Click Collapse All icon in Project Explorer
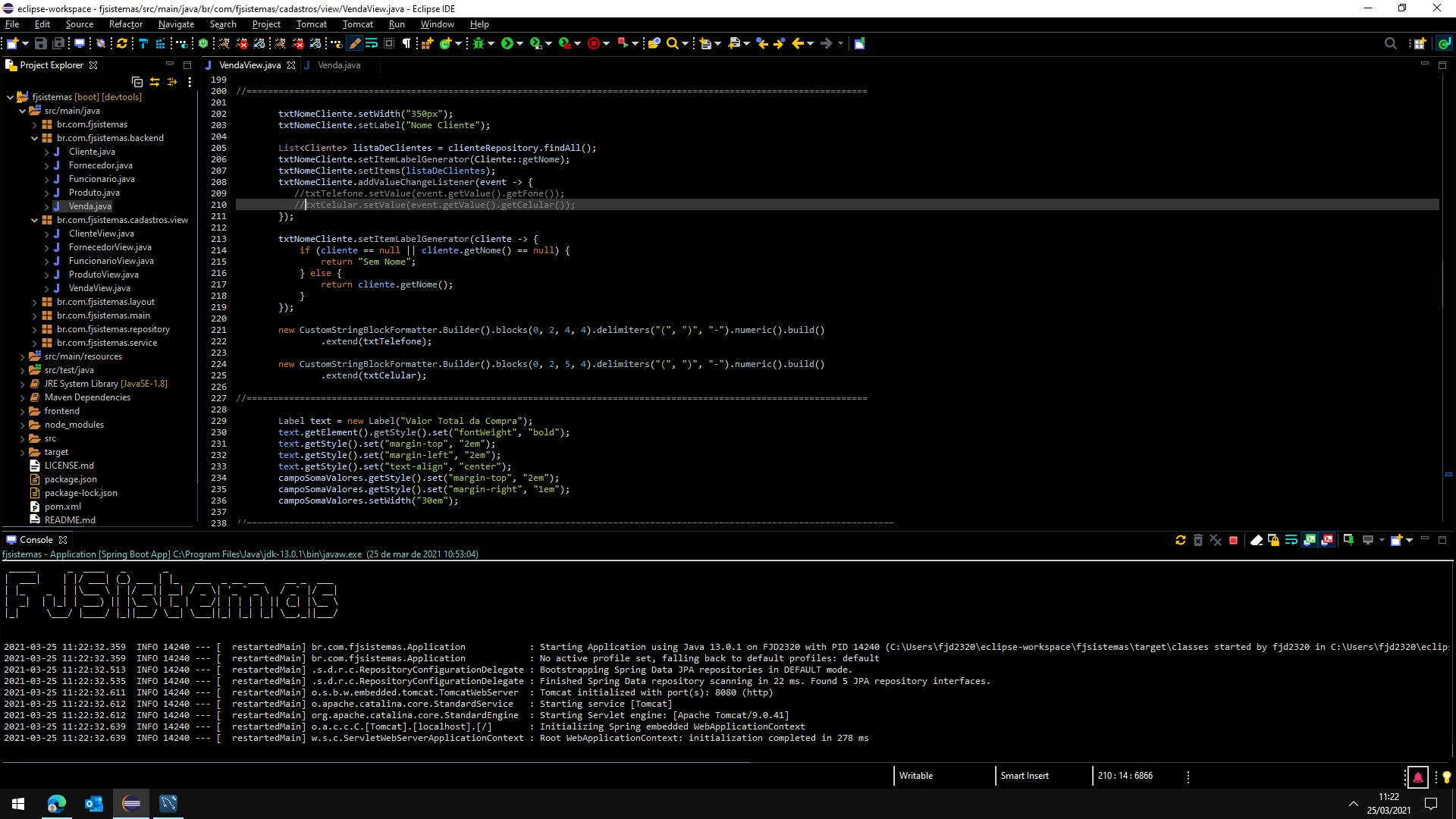 [x=136, y=82]
